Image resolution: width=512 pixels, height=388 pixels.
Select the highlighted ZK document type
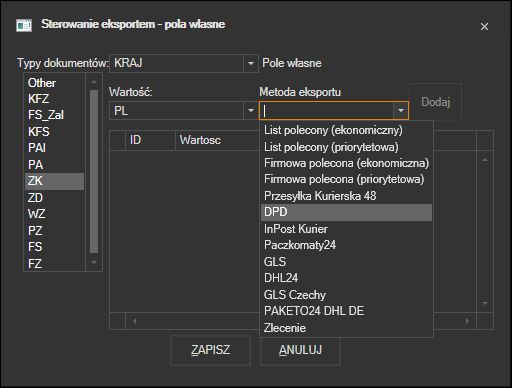tap(54, 181)
